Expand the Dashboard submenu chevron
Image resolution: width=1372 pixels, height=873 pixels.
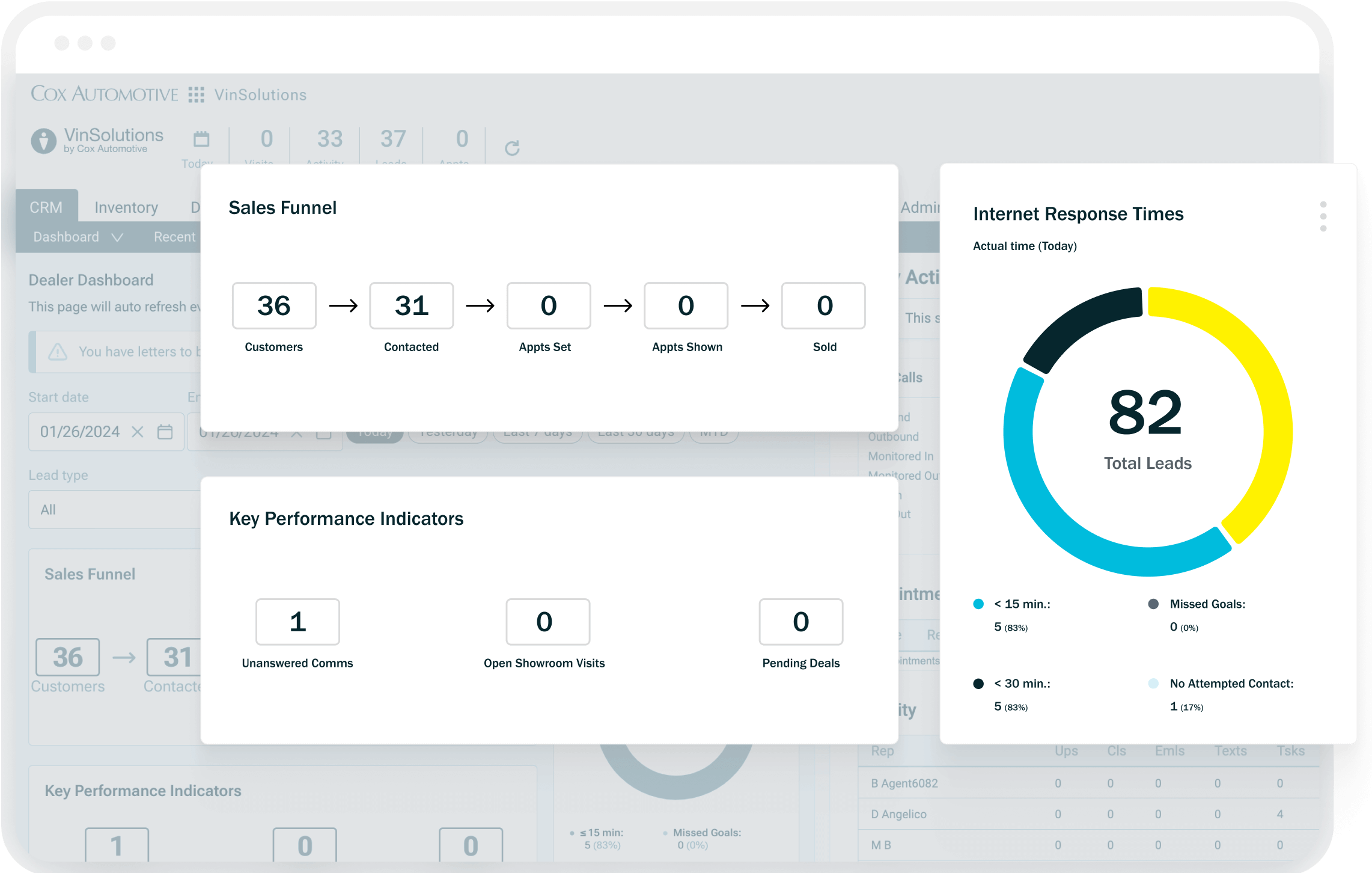pyautogui.click(x=118, y=237)
